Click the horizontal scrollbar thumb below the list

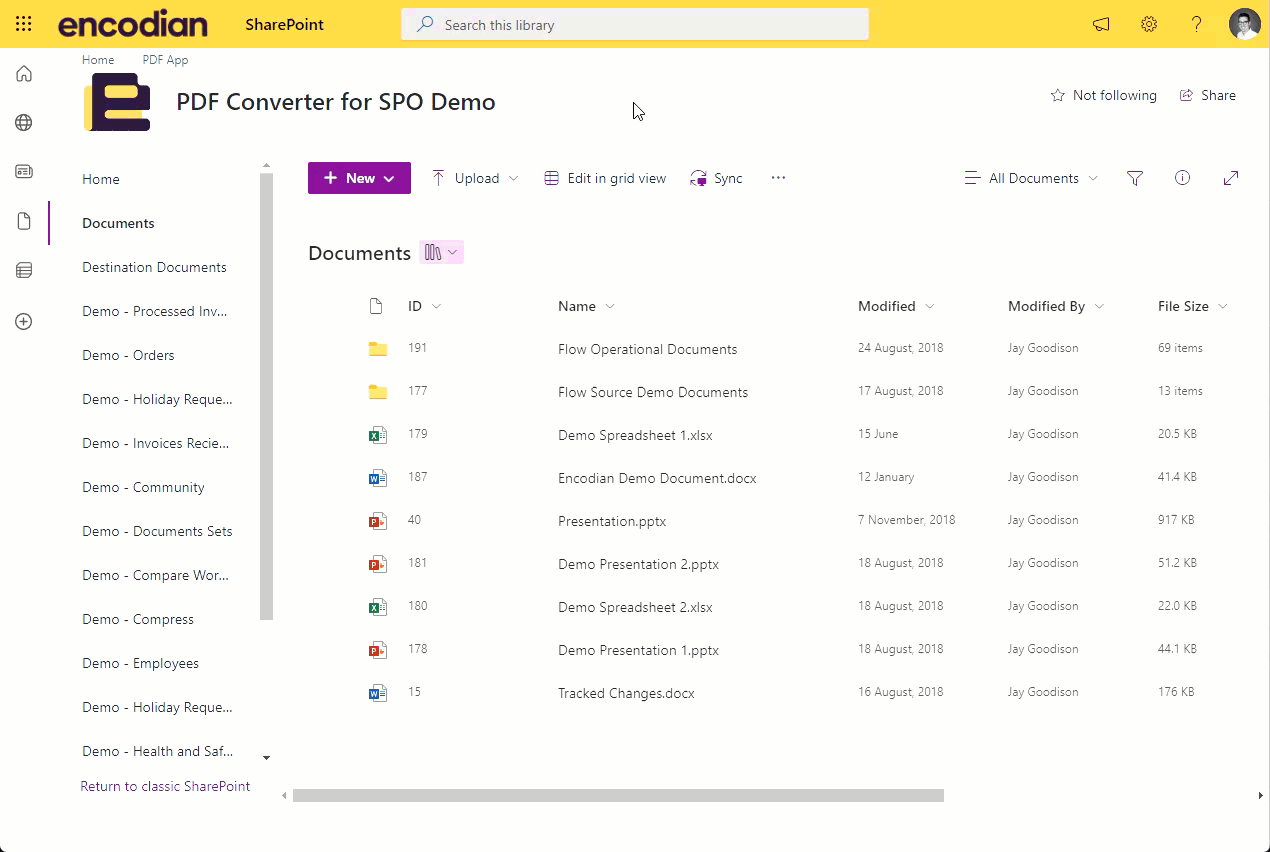pos(618,796)
